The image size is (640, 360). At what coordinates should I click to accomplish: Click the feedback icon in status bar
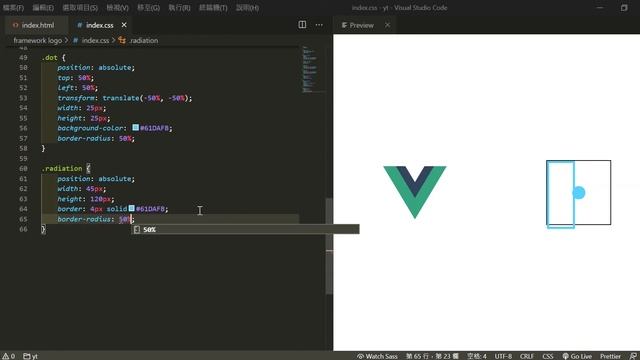tap(633, 356)
